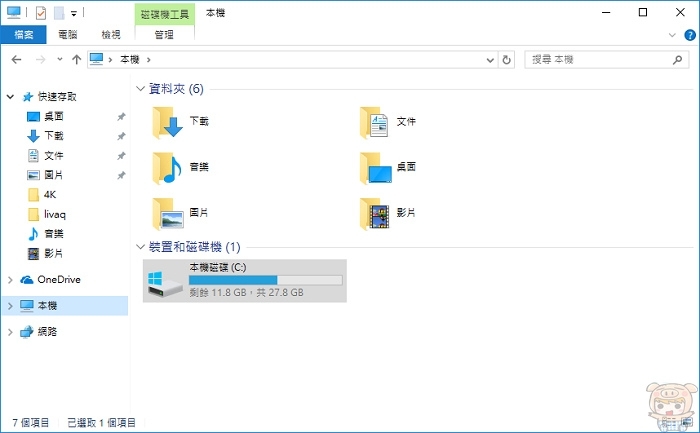This screenshot has height=433, width=700.
Task: Open the address bar history dropdown
Action: coord(490,59)
